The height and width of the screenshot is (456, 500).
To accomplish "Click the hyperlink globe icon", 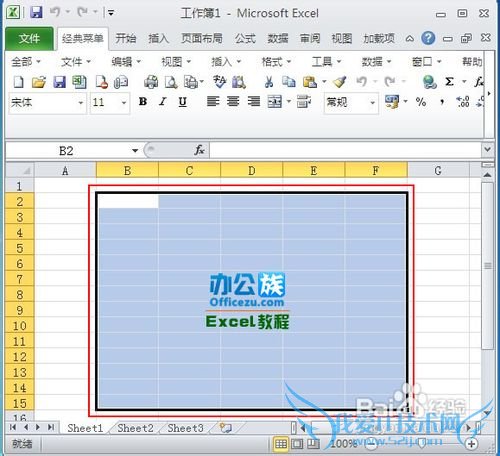I will [429, 82].
